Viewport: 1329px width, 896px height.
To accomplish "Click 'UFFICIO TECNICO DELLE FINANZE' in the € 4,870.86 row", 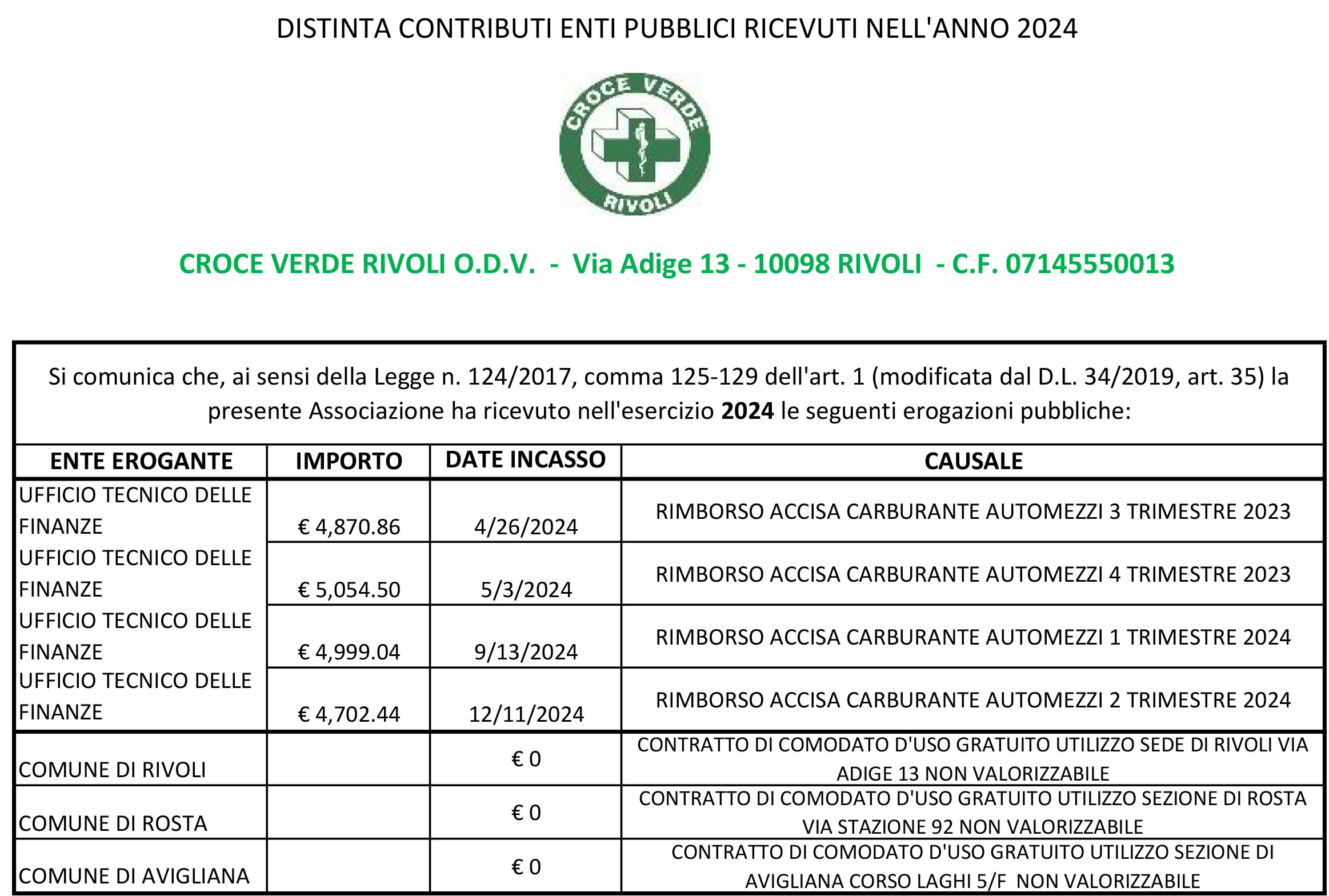I will [135, 511].
